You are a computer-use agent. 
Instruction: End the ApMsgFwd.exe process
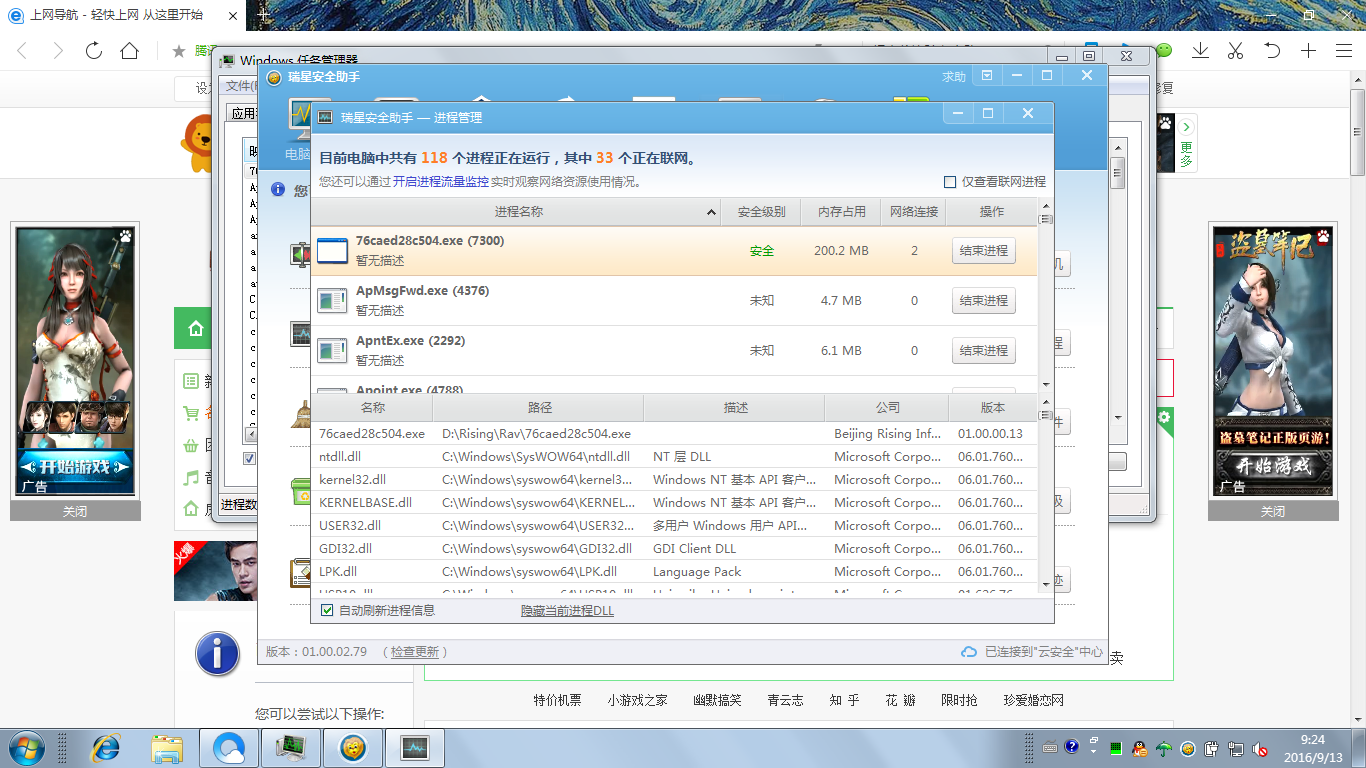click(x=984, y=301)
